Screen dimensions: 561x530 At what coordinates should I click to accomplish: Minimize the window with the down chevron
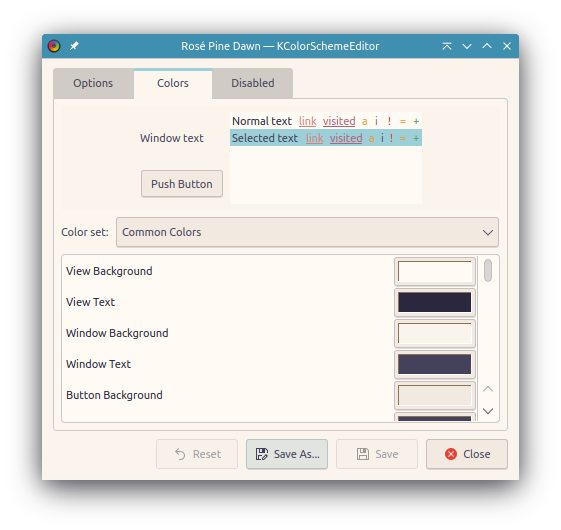click(467, 46)
